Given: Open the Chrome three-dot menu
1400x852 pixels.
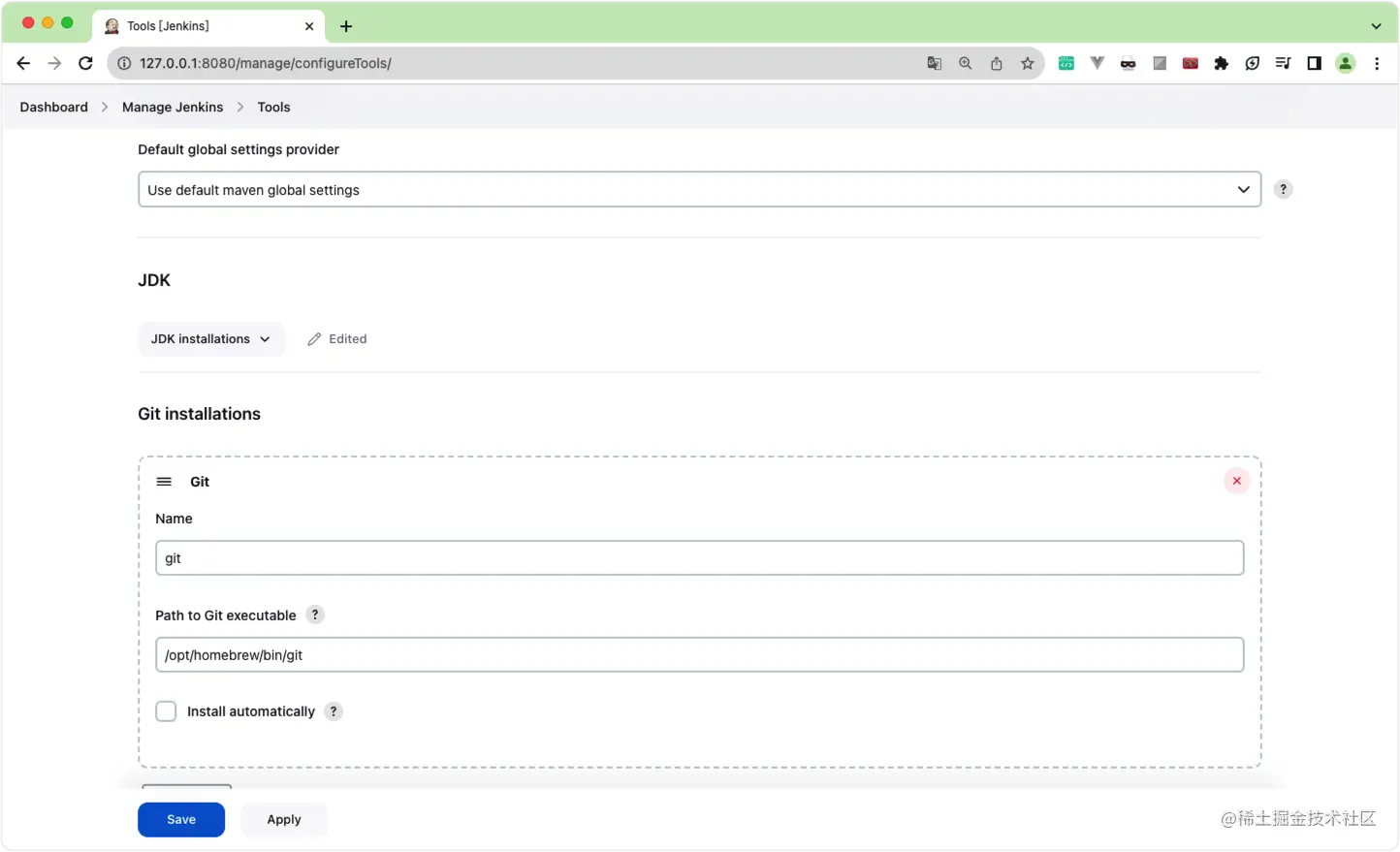Looking at the screenshot, I should [1377, 63].
